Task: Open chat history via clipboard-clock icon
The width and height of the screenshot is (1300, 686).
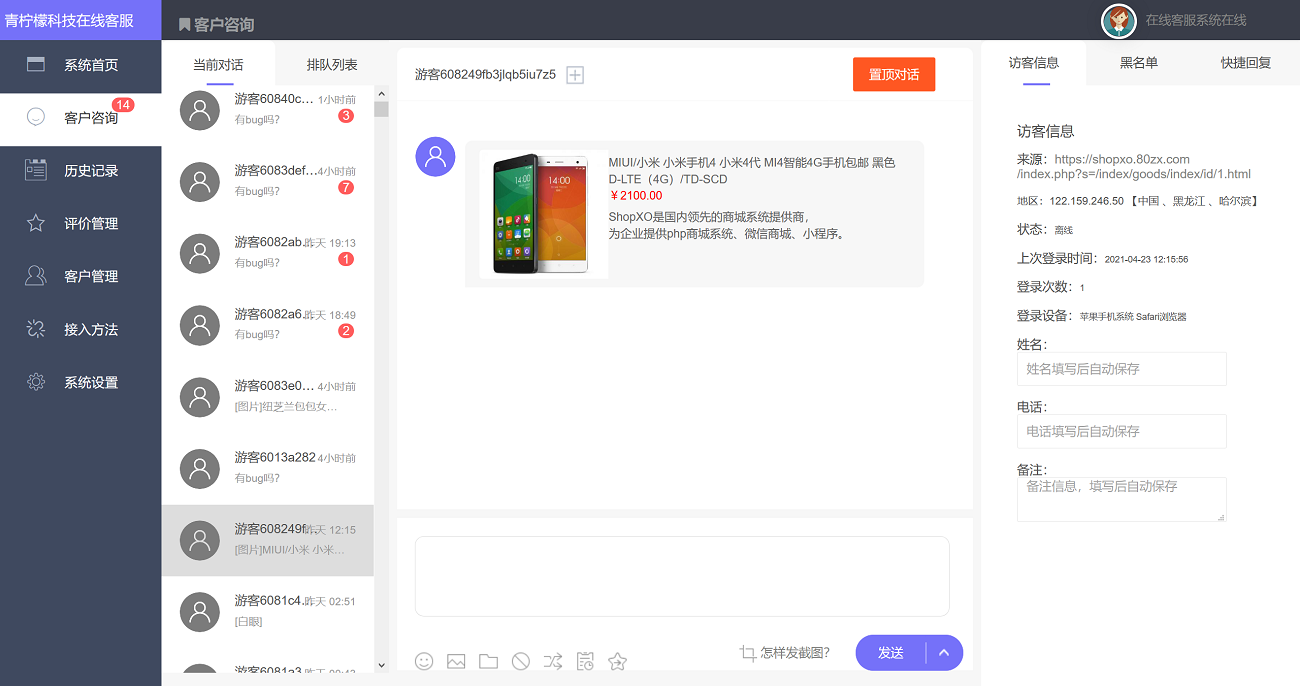Action: [x=585, y=661]
